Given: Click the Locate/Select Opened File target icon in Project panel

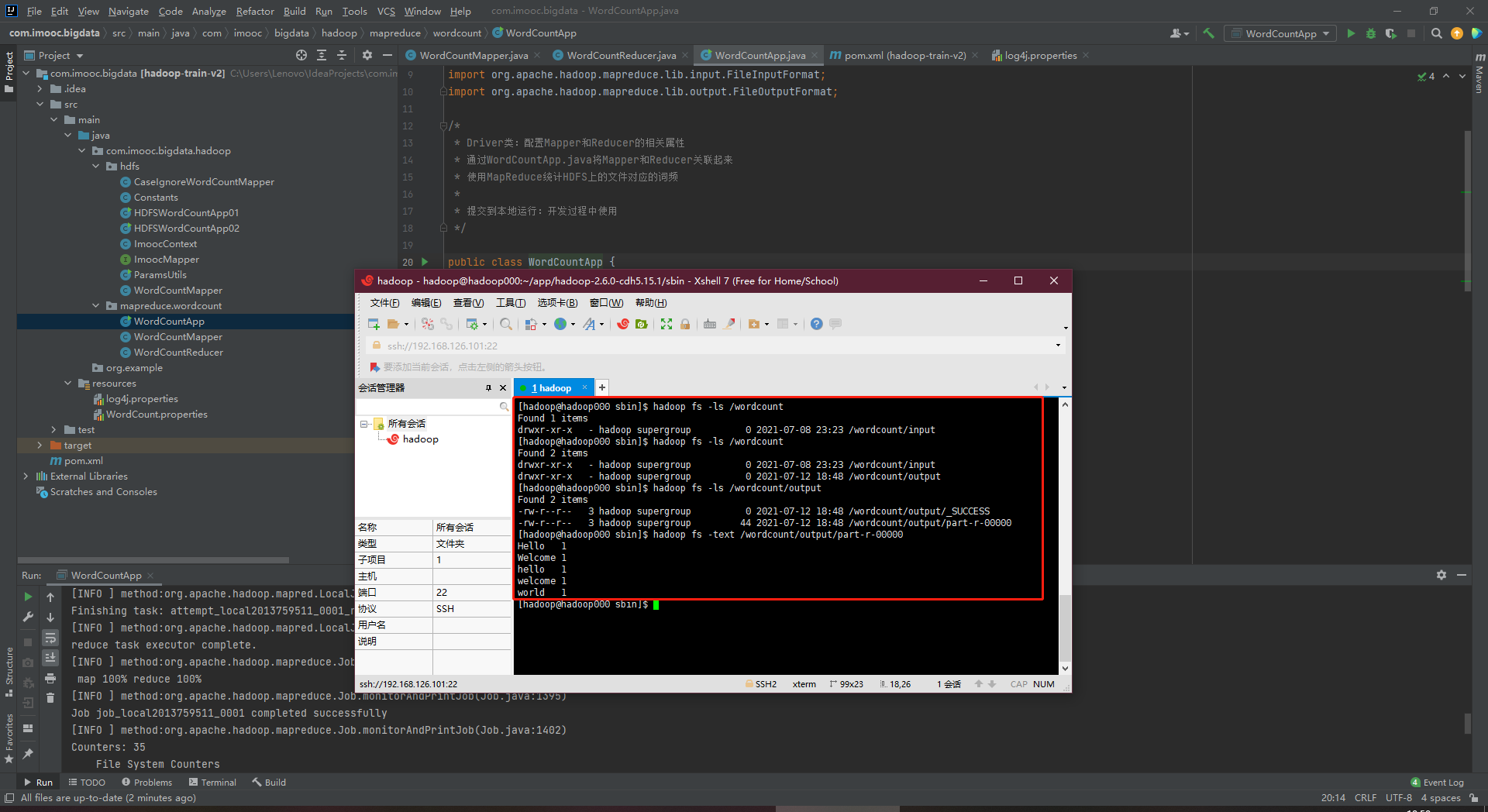Looking at the screenshot, I should 301,55.
